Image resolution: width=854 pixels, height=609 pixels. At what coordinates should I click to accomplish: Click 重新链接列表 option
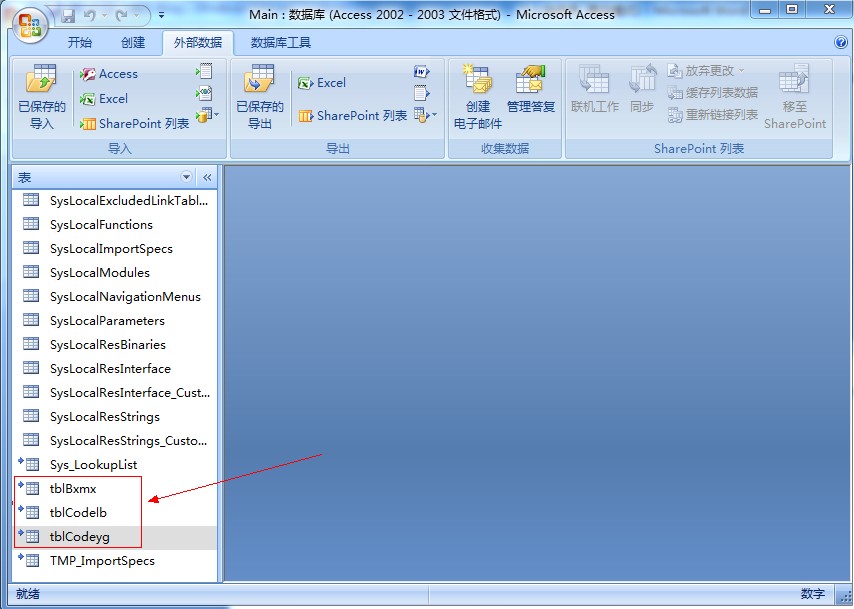(712, 114)
